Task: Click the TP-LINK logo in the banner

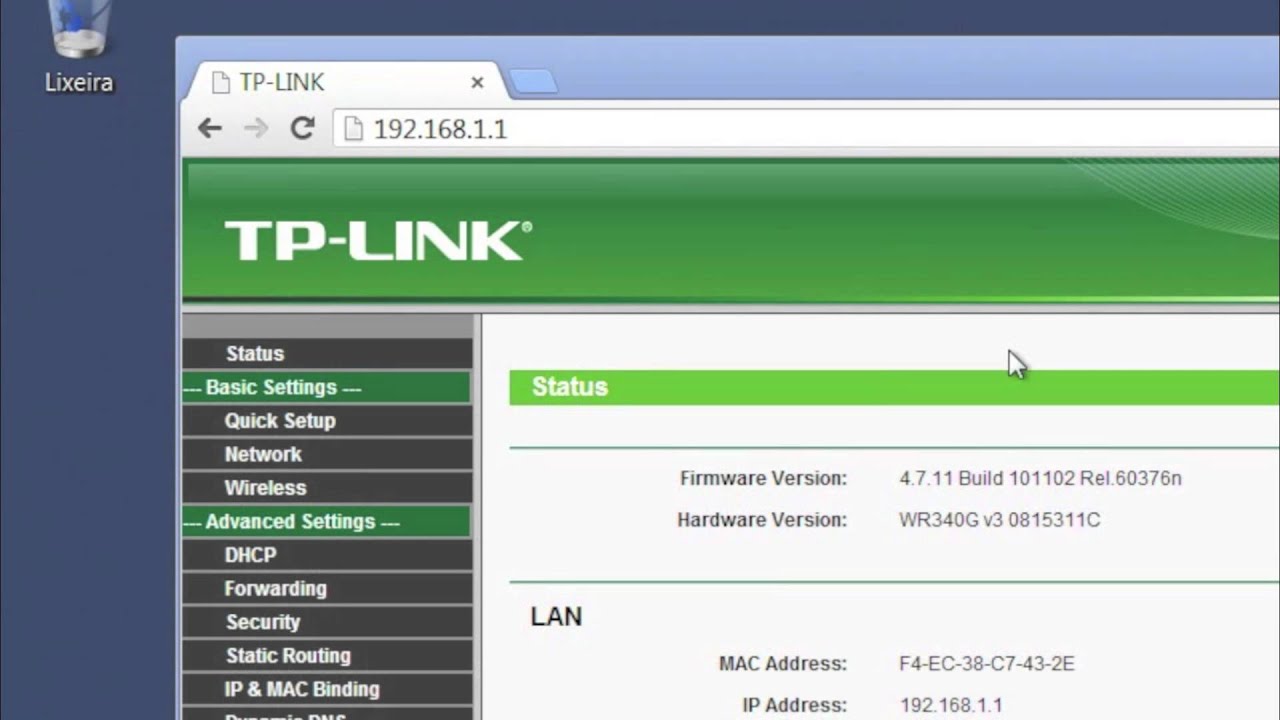Action: pyautogui.click(x=378, y=240)
